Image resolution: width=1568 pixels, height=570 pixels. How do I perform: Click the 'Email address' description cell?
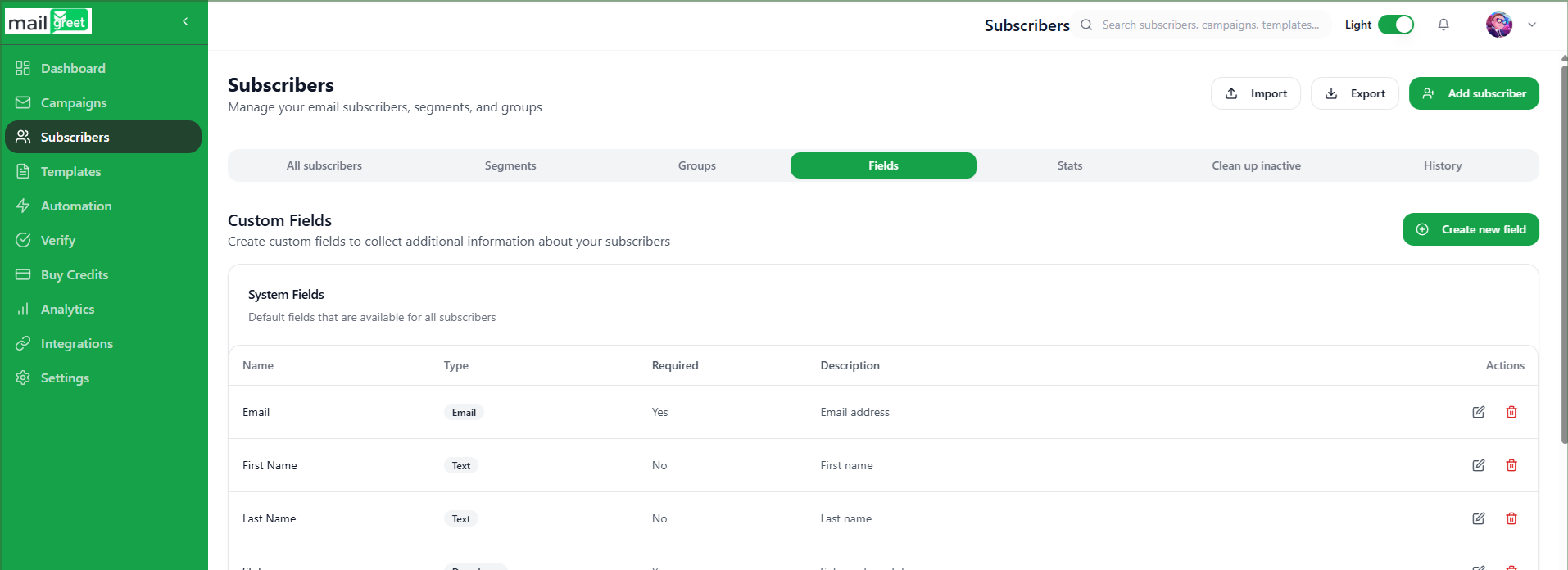[854, 412]
